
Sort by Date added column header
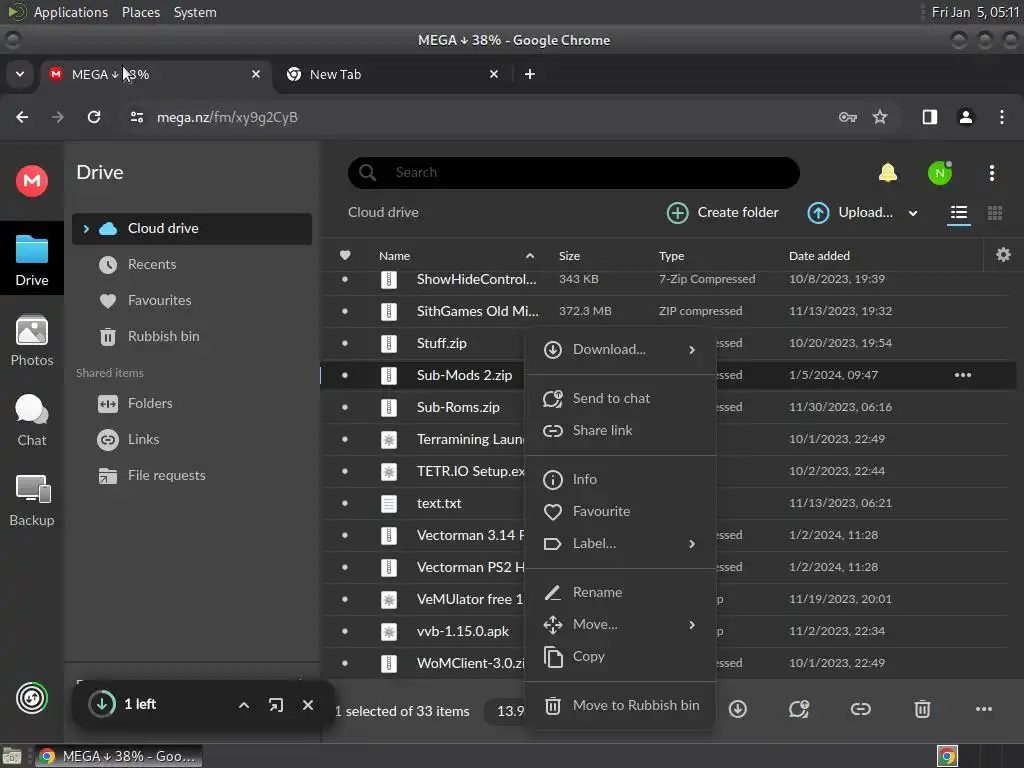(x=819, y=256)
